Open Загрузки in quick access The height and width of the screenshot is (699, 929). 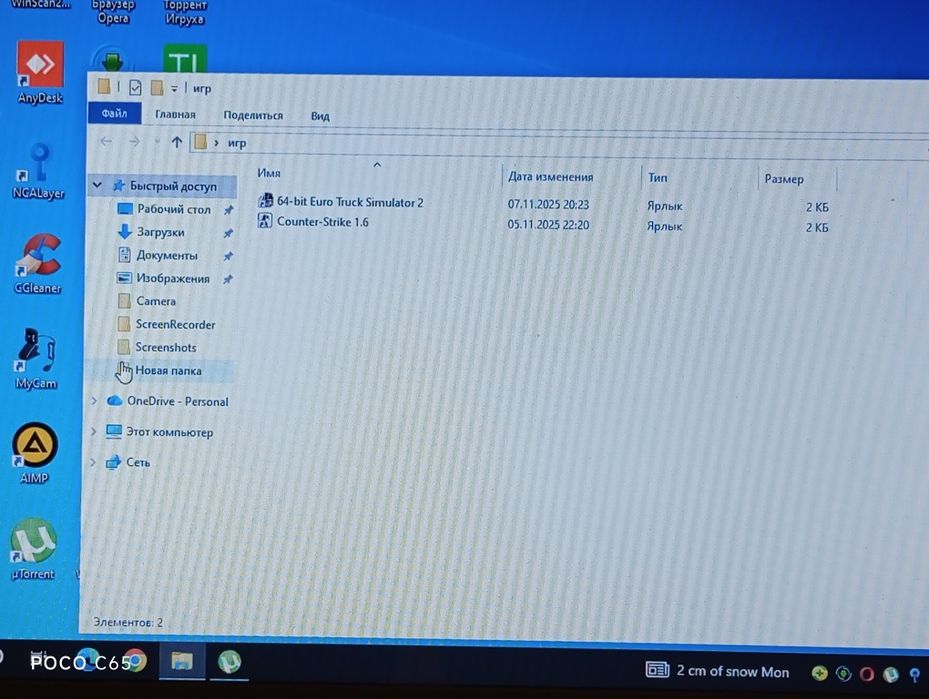click(161, 232)
